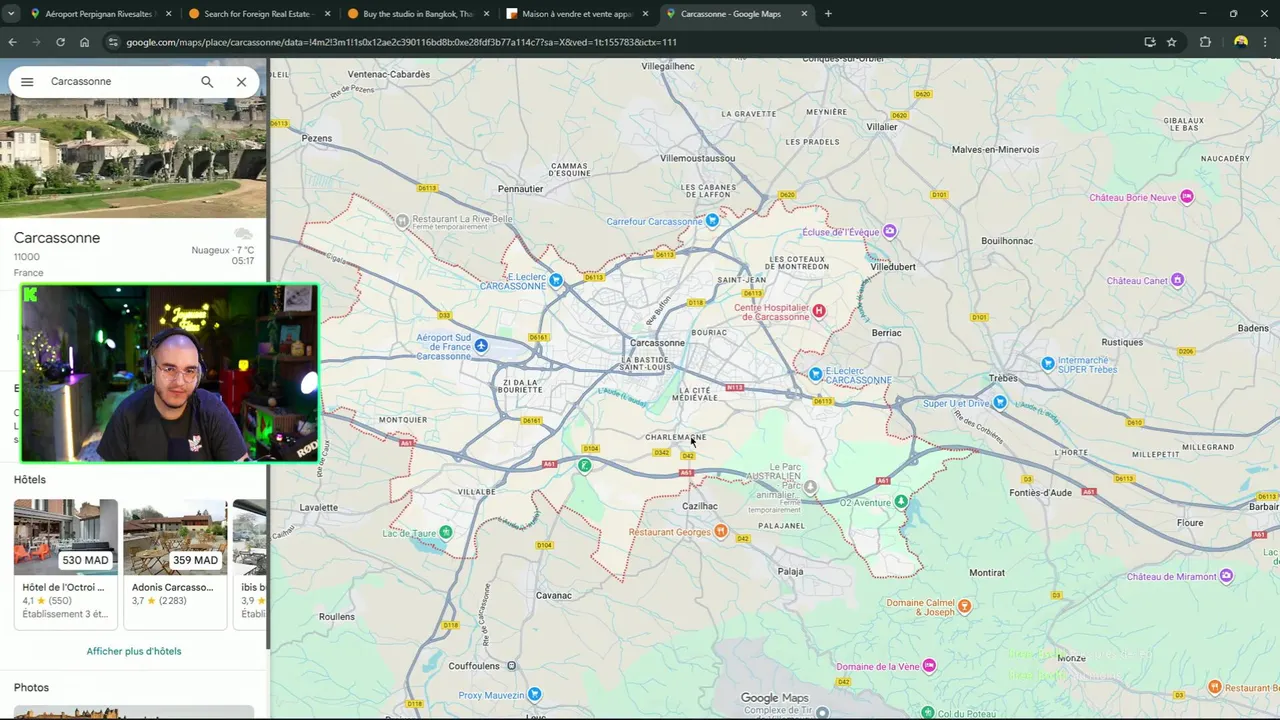Viewport: 1280px width, 720px height.
Task: Click the Domaine de la Vene pin
Action: coord(929,666)
